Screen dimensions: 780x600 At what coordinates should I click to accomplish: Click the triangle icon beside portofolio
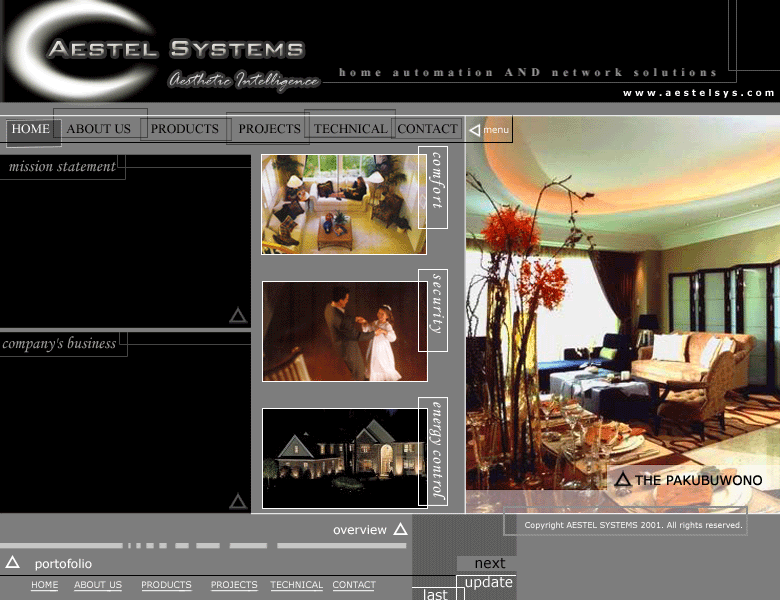pos(13,563)
